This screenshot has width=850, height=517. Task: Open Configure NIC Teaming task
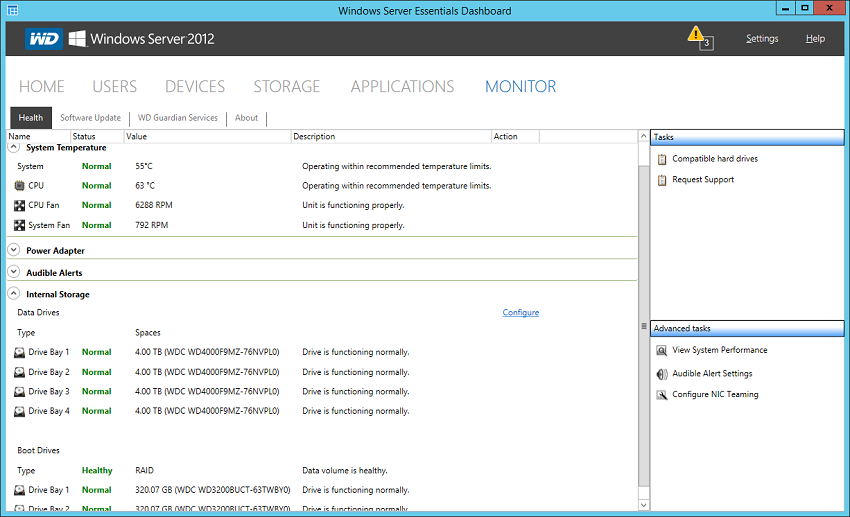point(716,395)
